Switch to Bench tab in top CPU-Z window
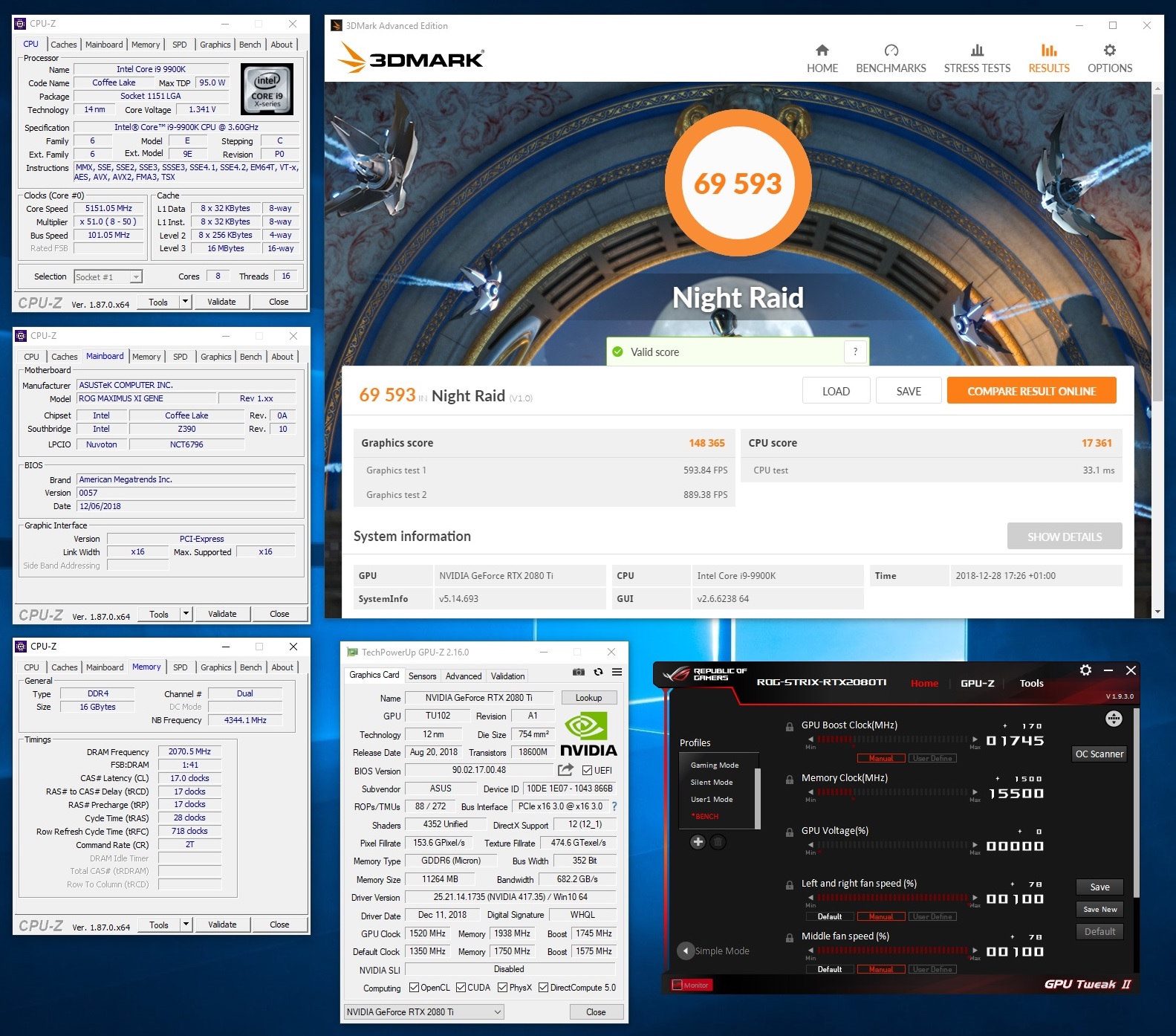Viewport: 1176px width, 1036px height. click(250, 45)
